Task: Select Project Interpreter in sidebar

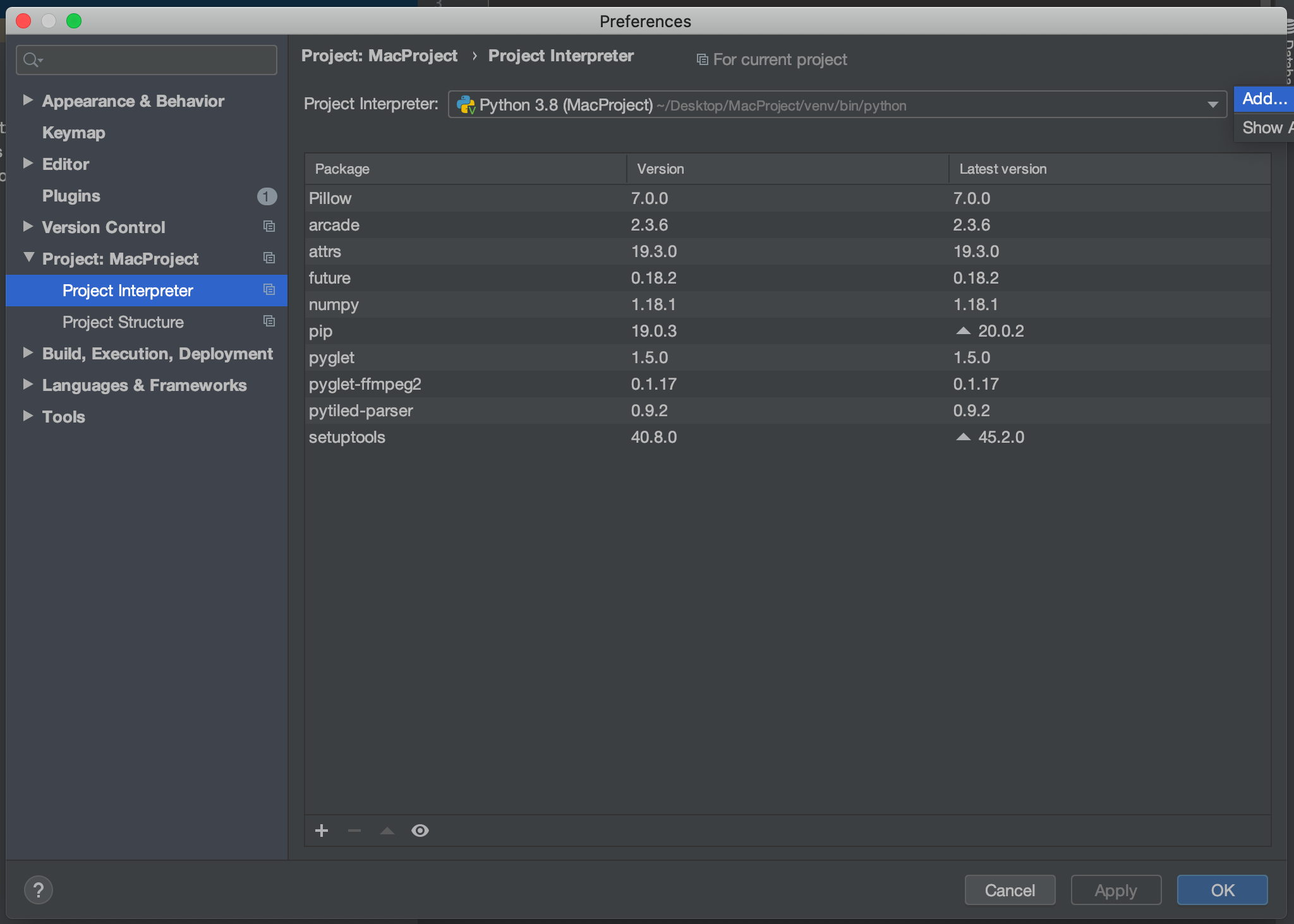Action: [x=147, y=291]
